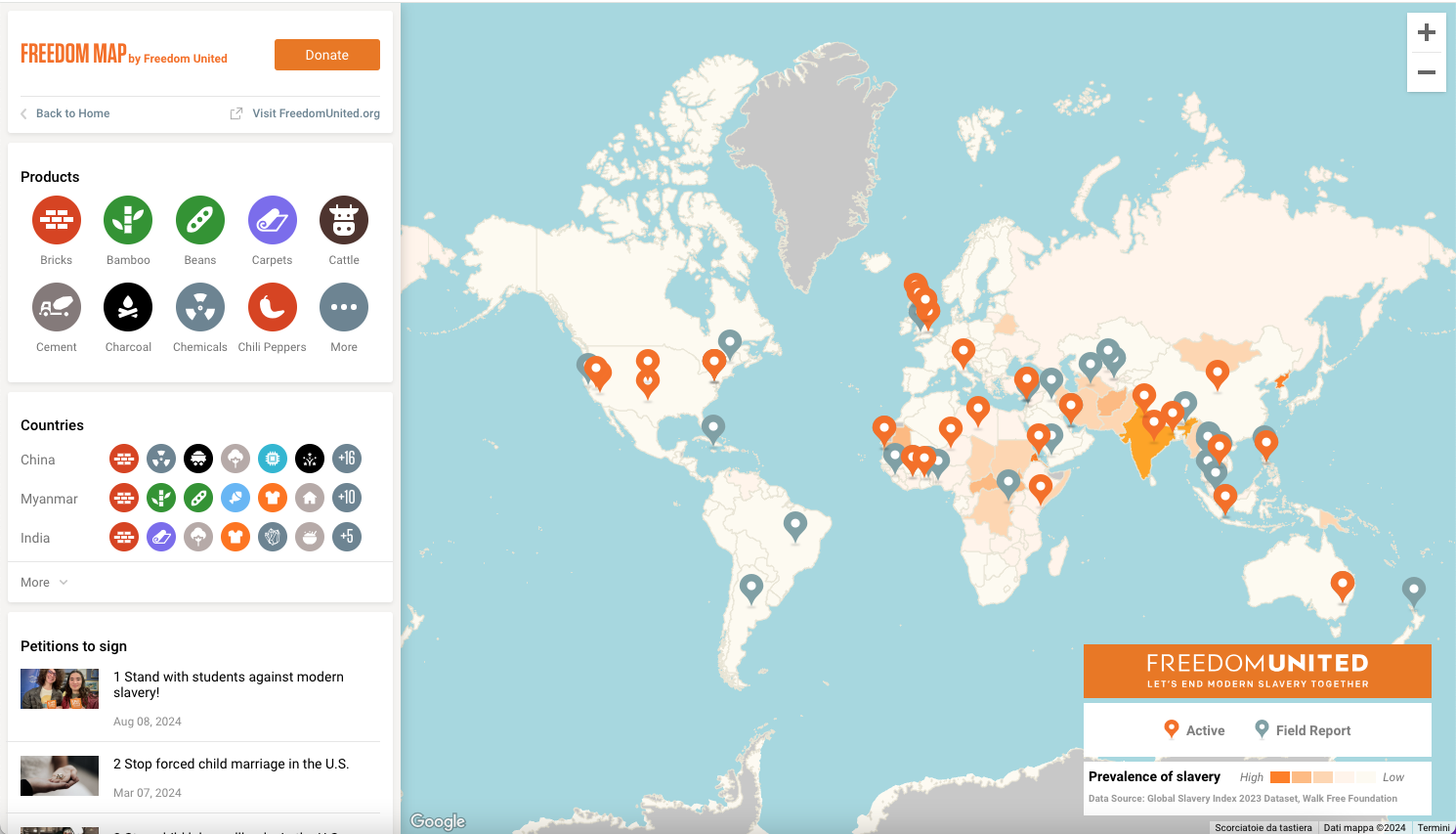The image size is (1456, 834).
Task: Choose the Beans product filter
Action: click(x=200, y=221)
